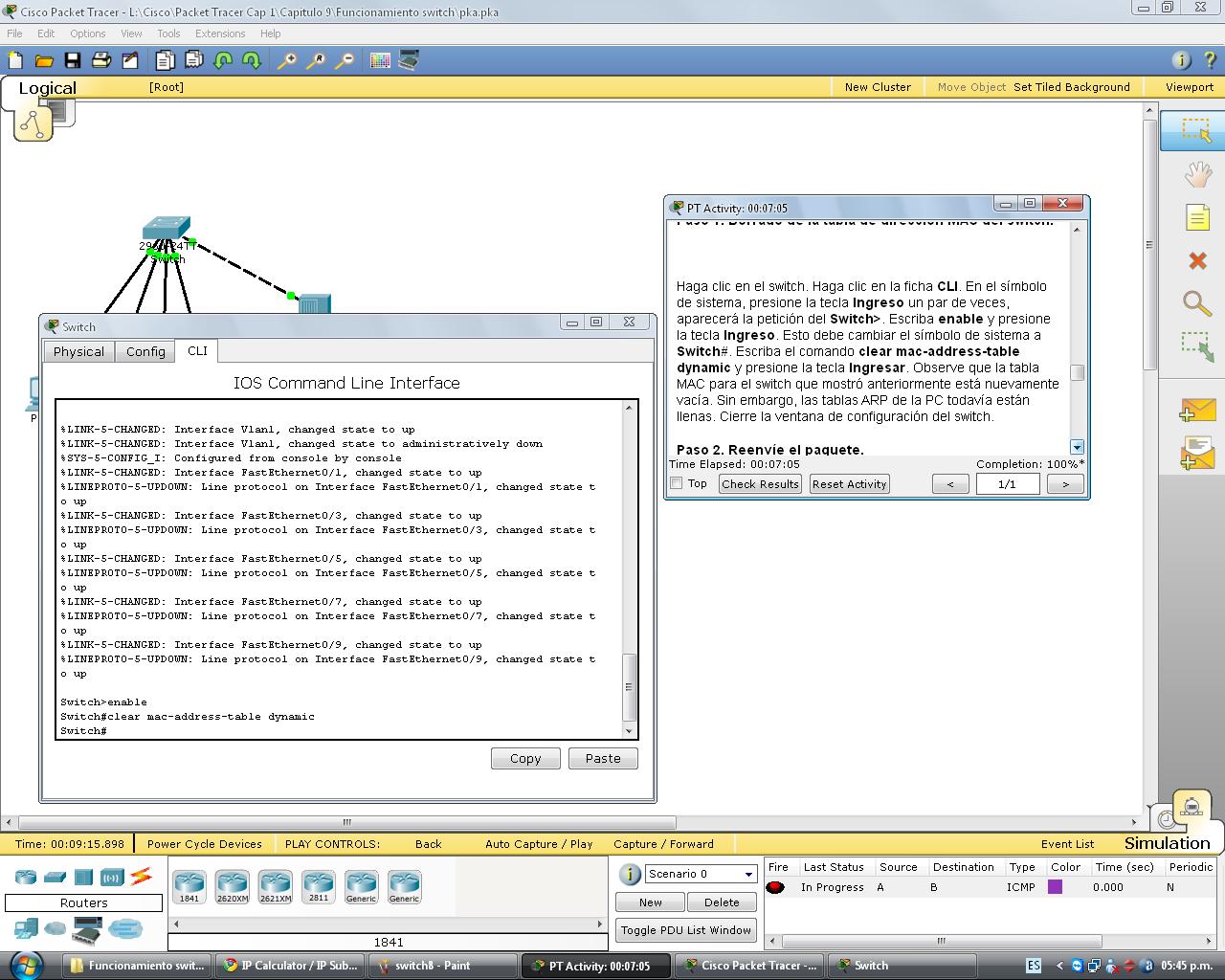Switch to the Physical tab
This screenshot has width=1225, height=980.
(78, 351)
